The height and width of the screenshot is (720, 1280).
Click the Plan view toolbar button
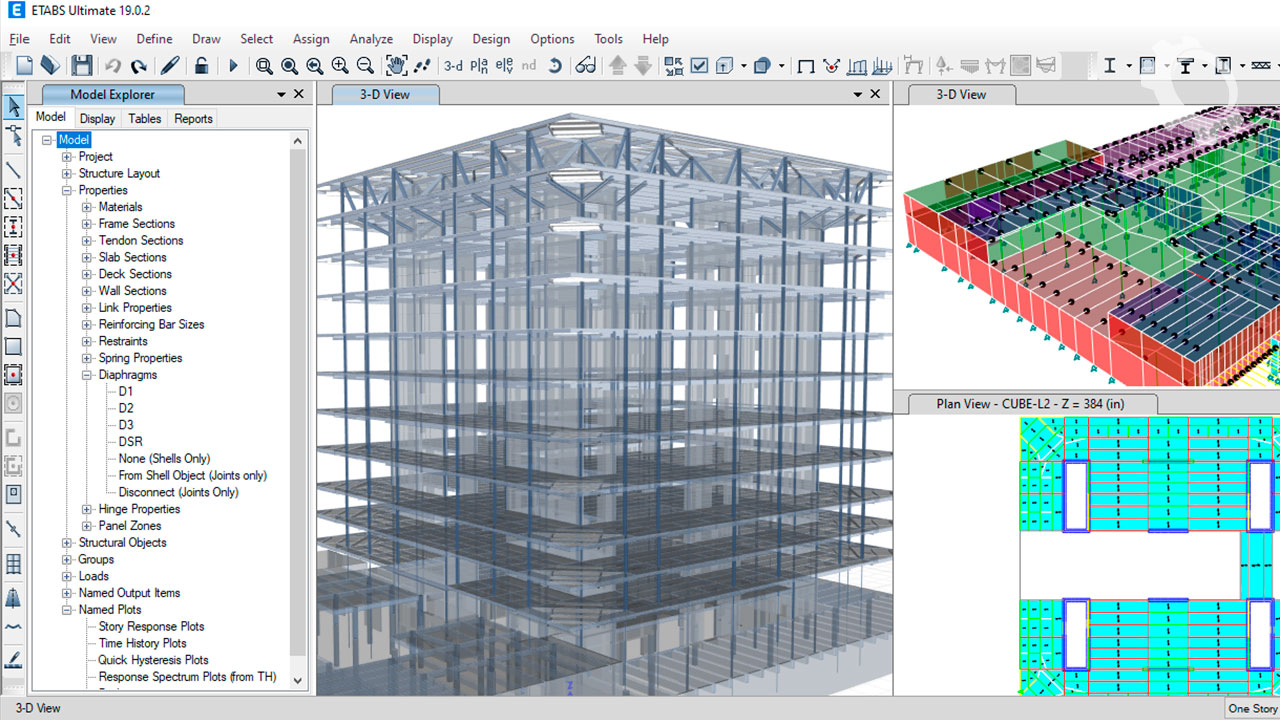479,66
